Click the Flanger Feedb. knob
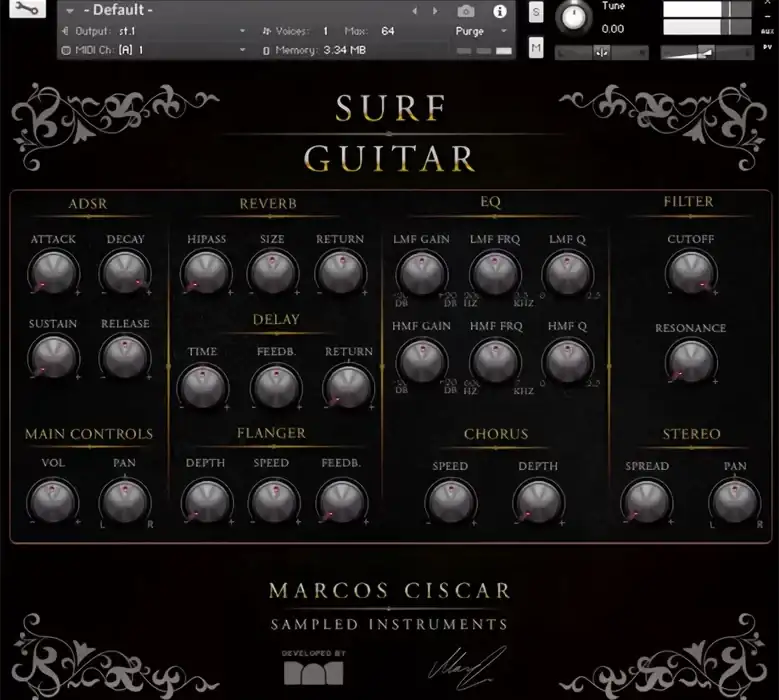Viewport: 779px width, 700px height. click(x=341, y=500)
